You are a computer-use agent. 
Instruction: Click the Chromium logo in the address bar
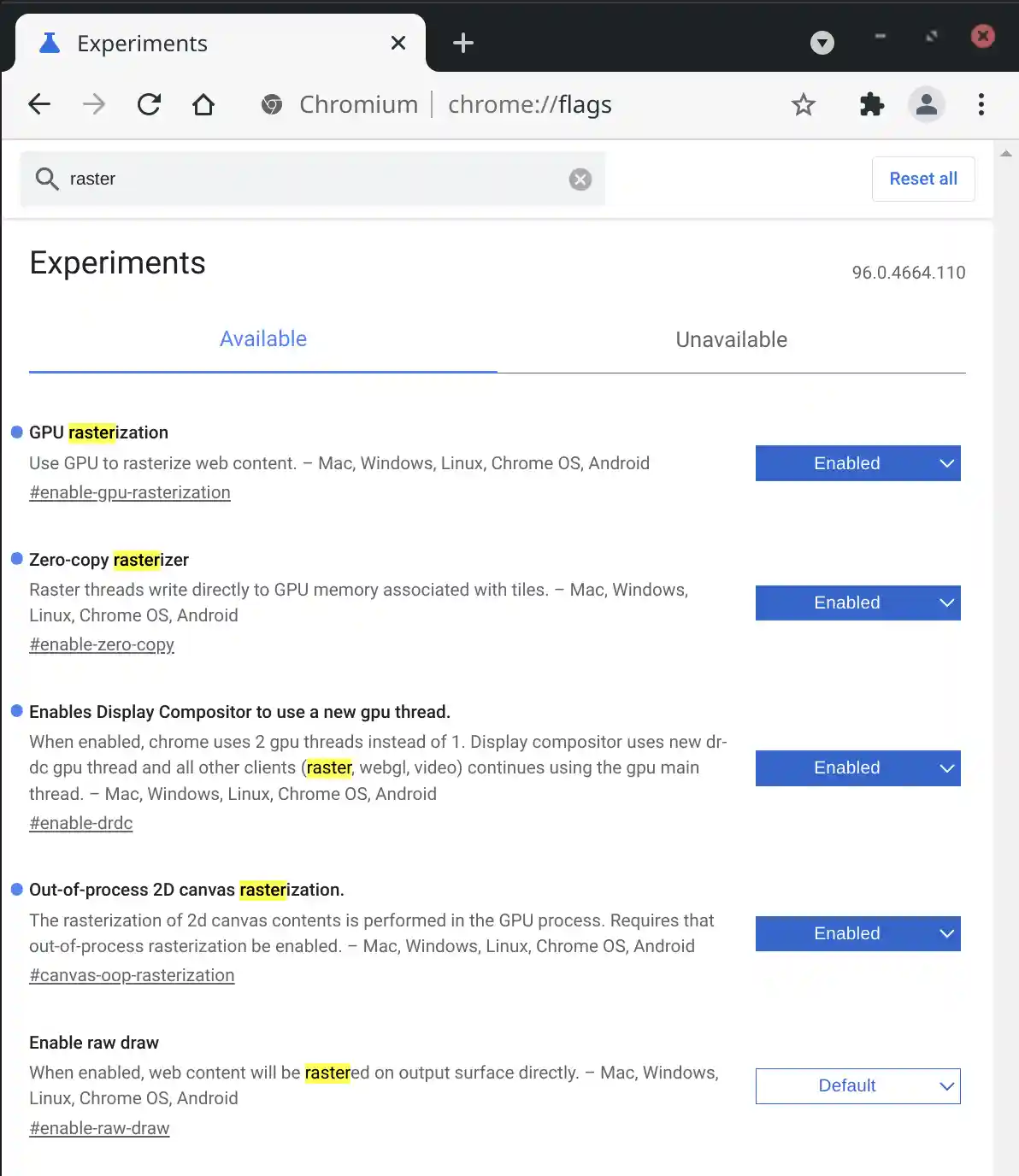point(272,104)
